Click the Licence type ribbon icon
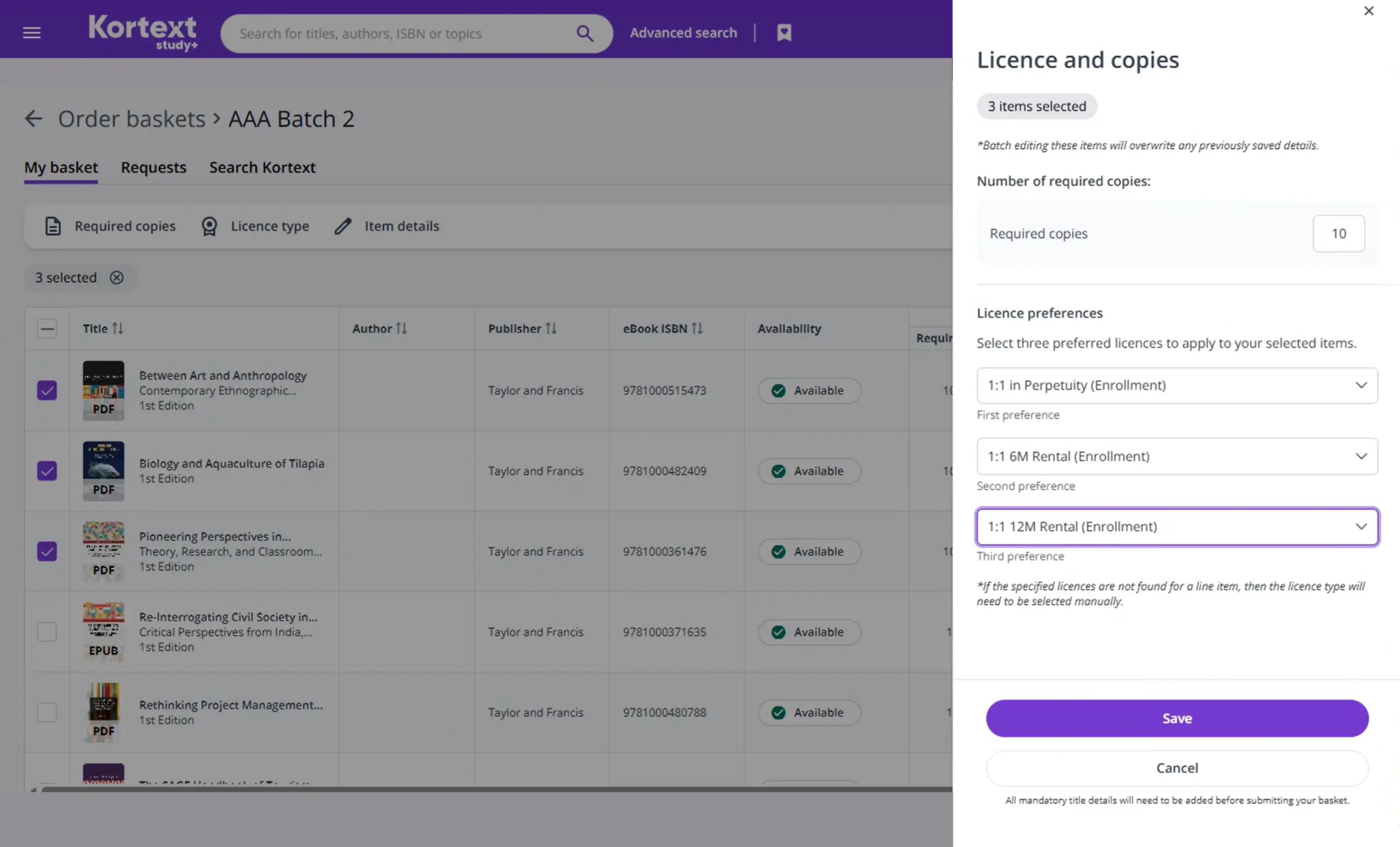This screenshot has width=1400, height=847. [209, 226]
